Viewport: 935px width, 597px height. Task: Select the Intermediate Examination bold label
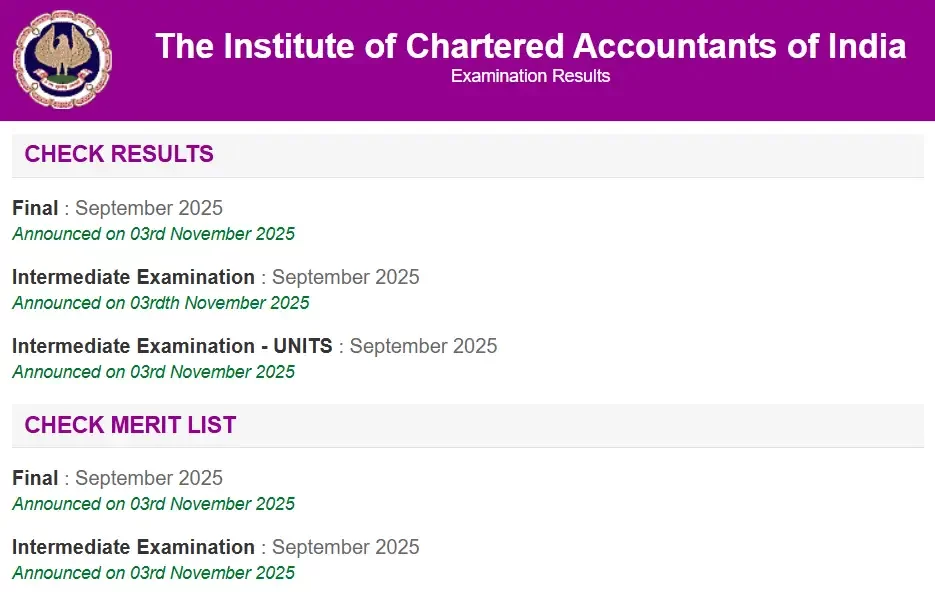(133, 277)
